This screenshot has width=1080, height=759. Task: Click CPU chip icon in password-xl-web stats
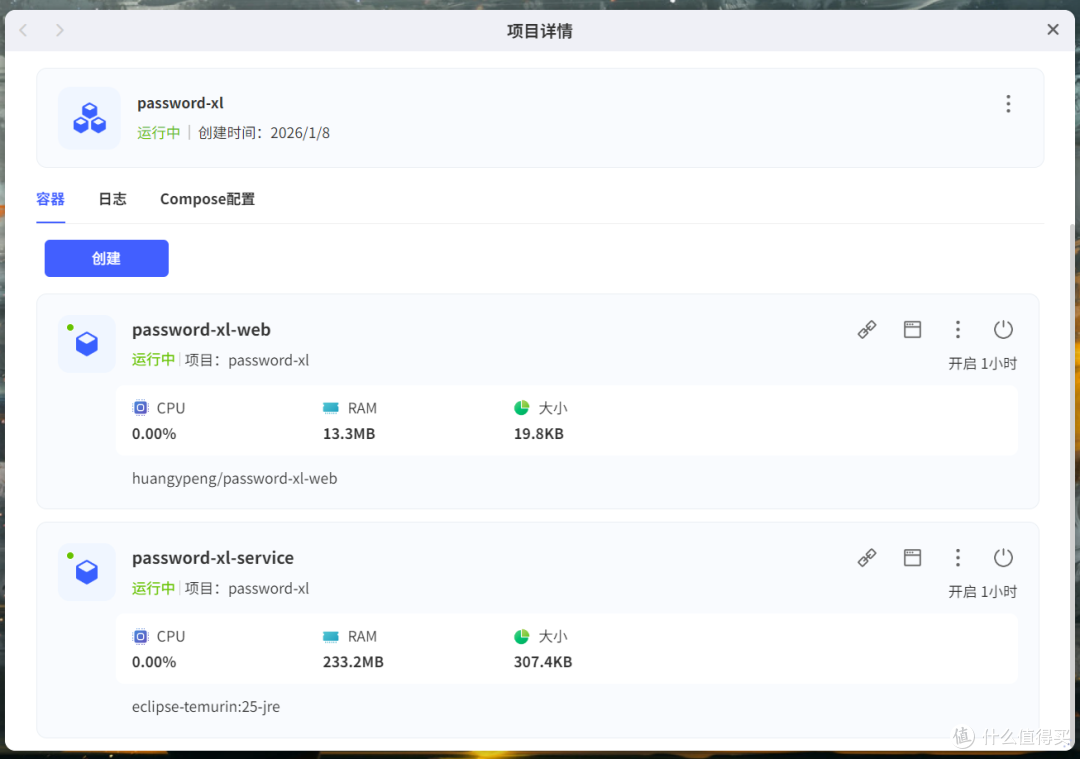click(x=140, y=408)
